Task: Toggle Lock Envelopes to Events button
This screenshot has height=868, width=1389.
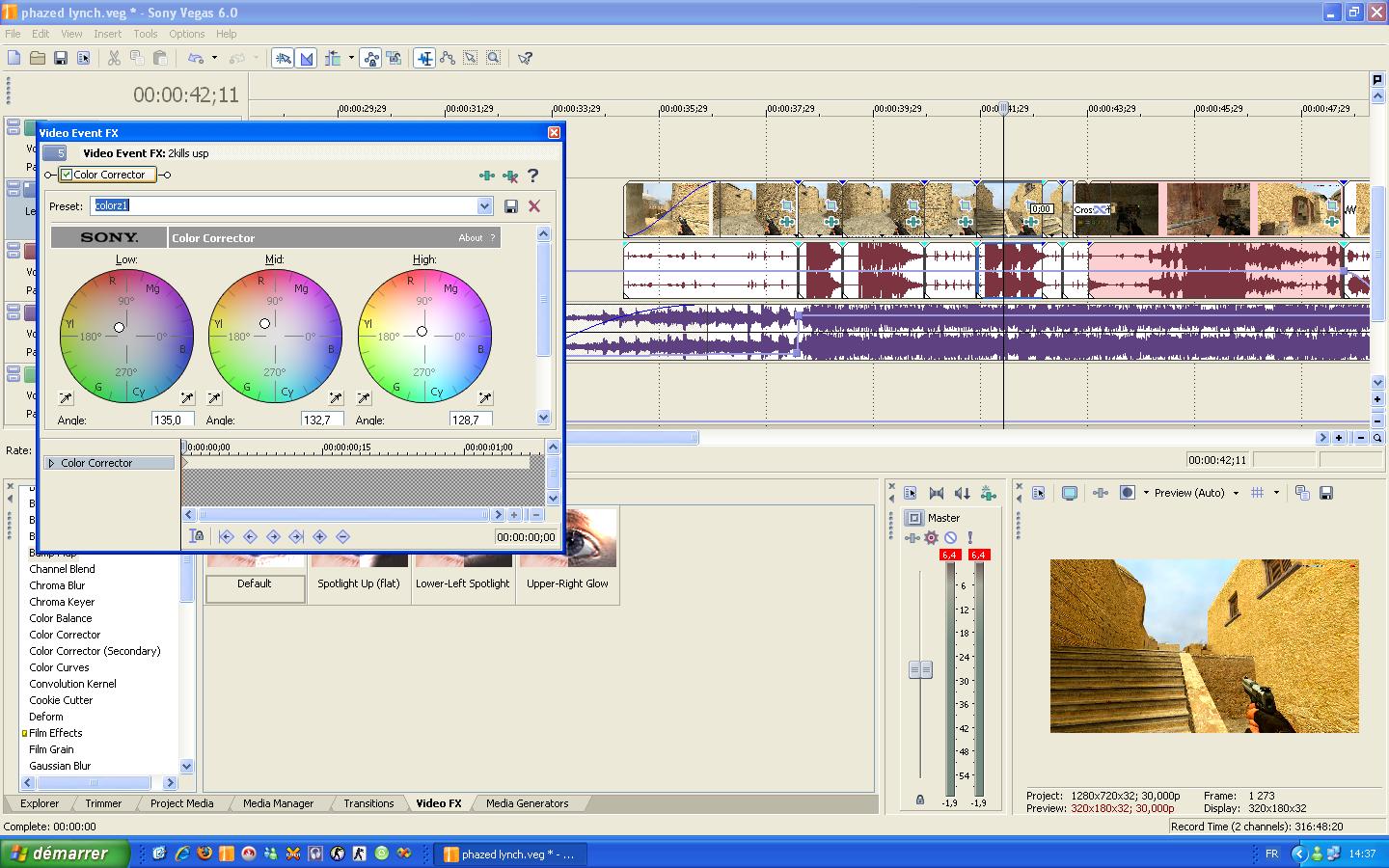Action: (371, 58)
